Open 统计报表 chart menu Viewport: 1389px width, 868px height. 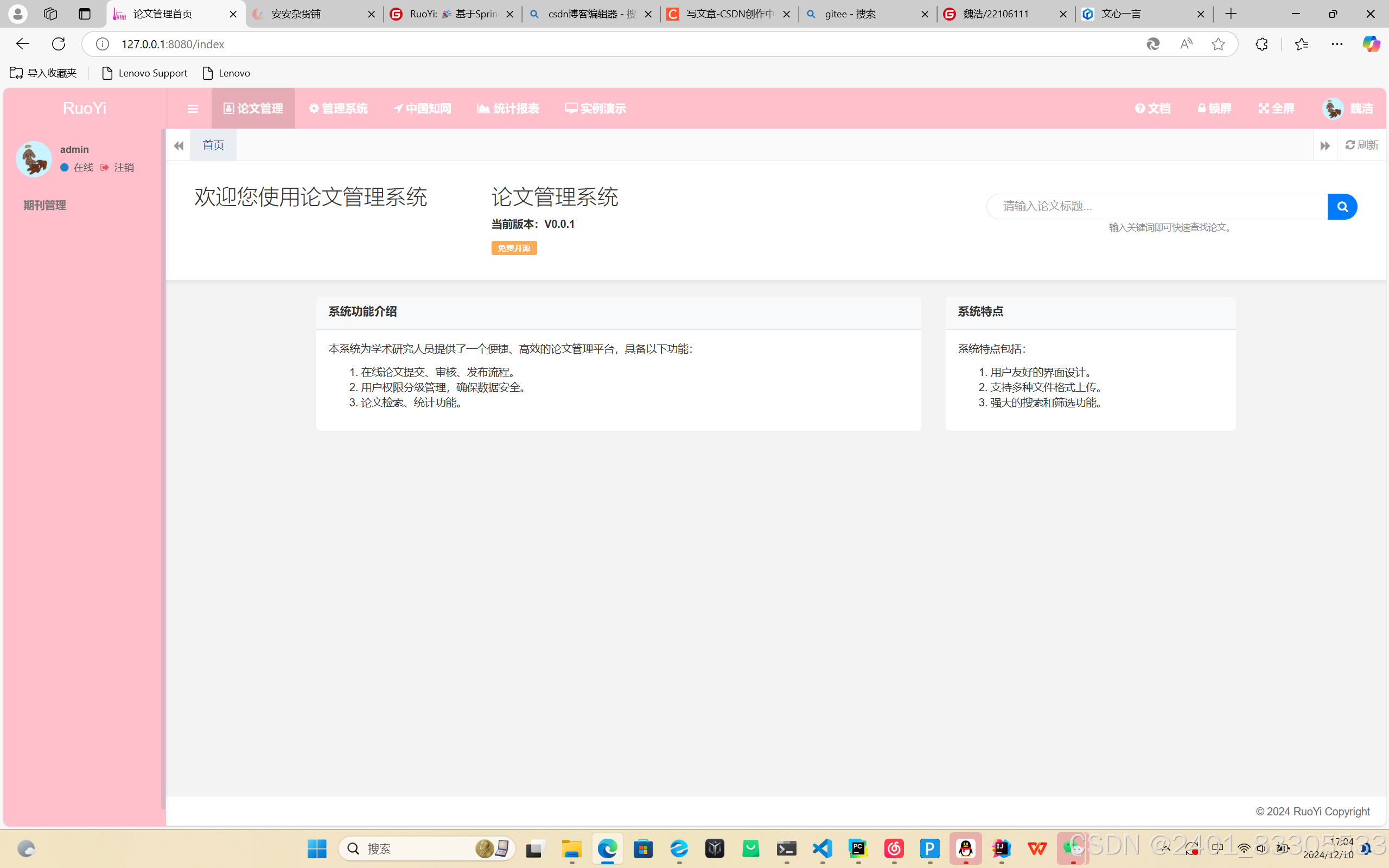click(508, 108)
